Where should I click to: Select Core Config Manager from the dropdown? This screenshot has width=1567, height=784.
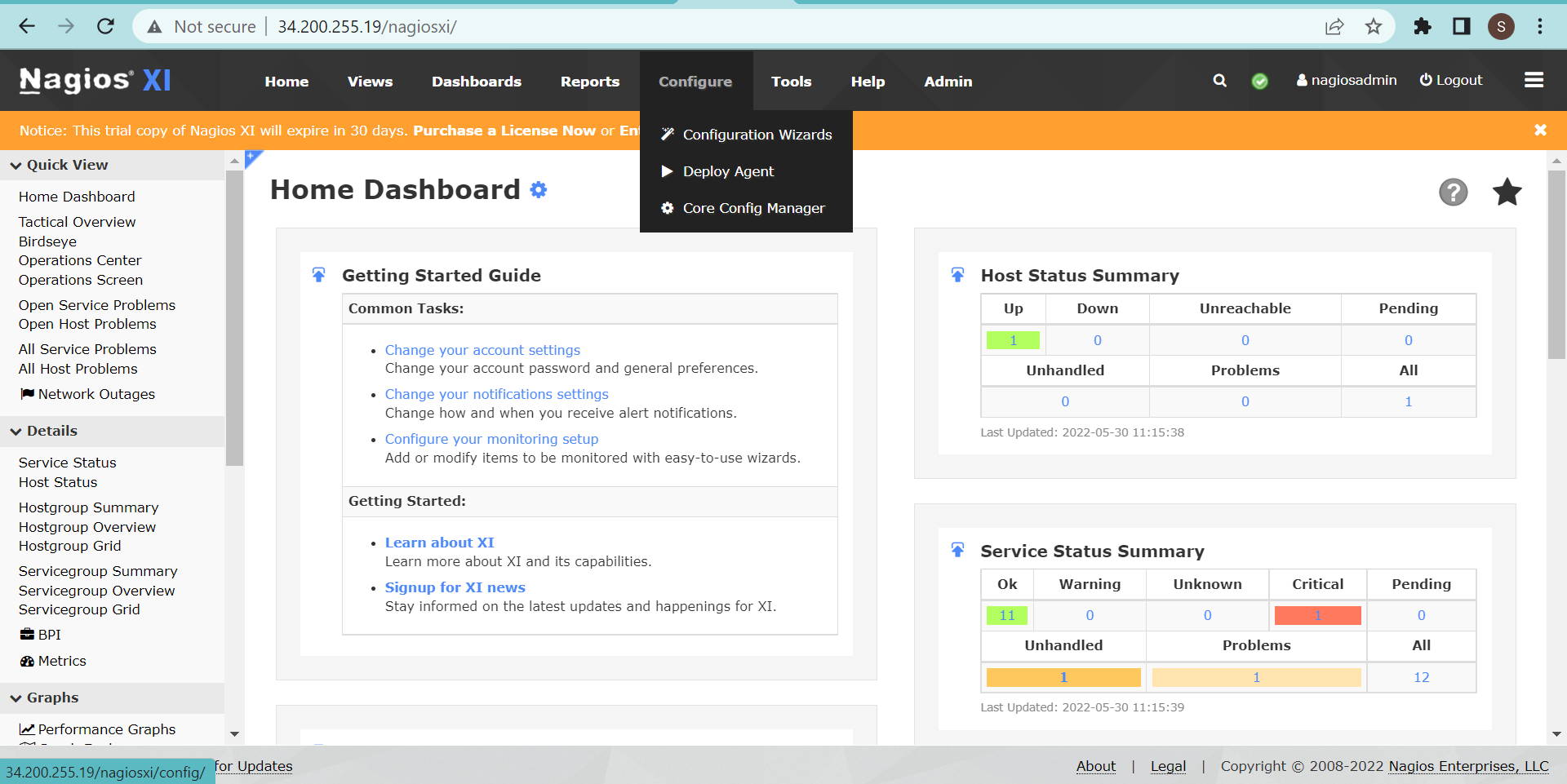tap(746, 208)
